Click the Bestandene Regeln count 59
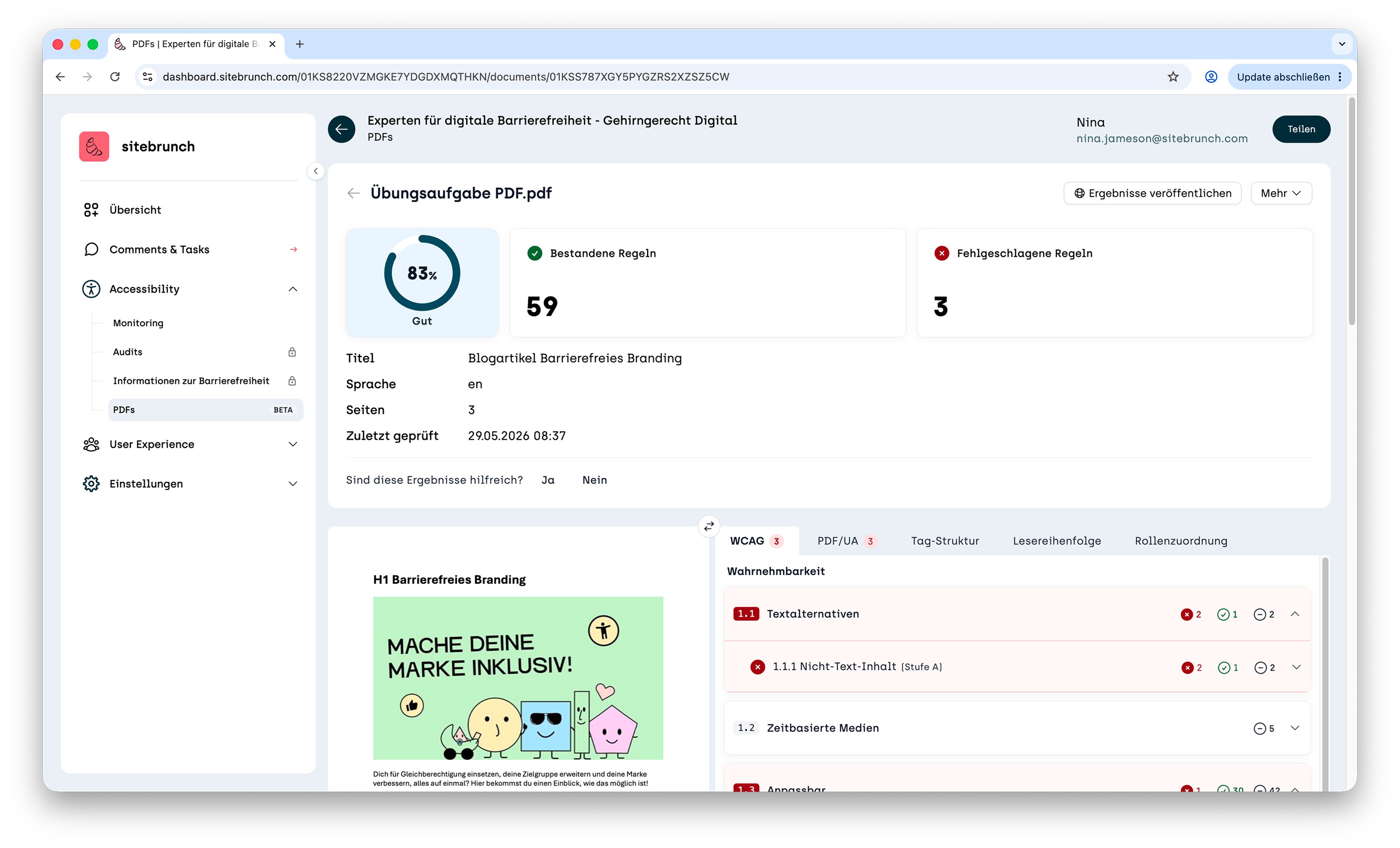The image size is (1400, 848). [542, 307]
